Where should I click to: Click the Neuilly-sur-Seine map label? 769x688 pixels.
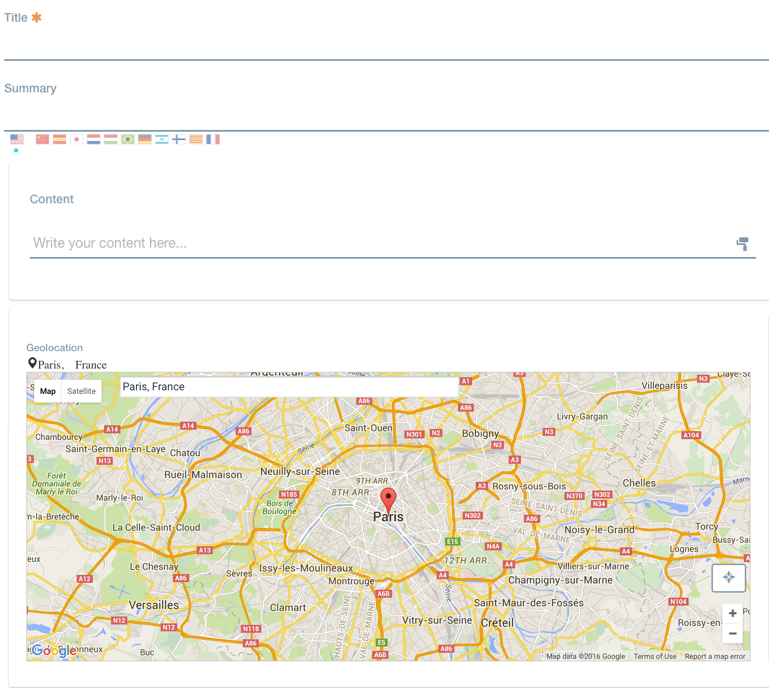[x=300, y=471]
